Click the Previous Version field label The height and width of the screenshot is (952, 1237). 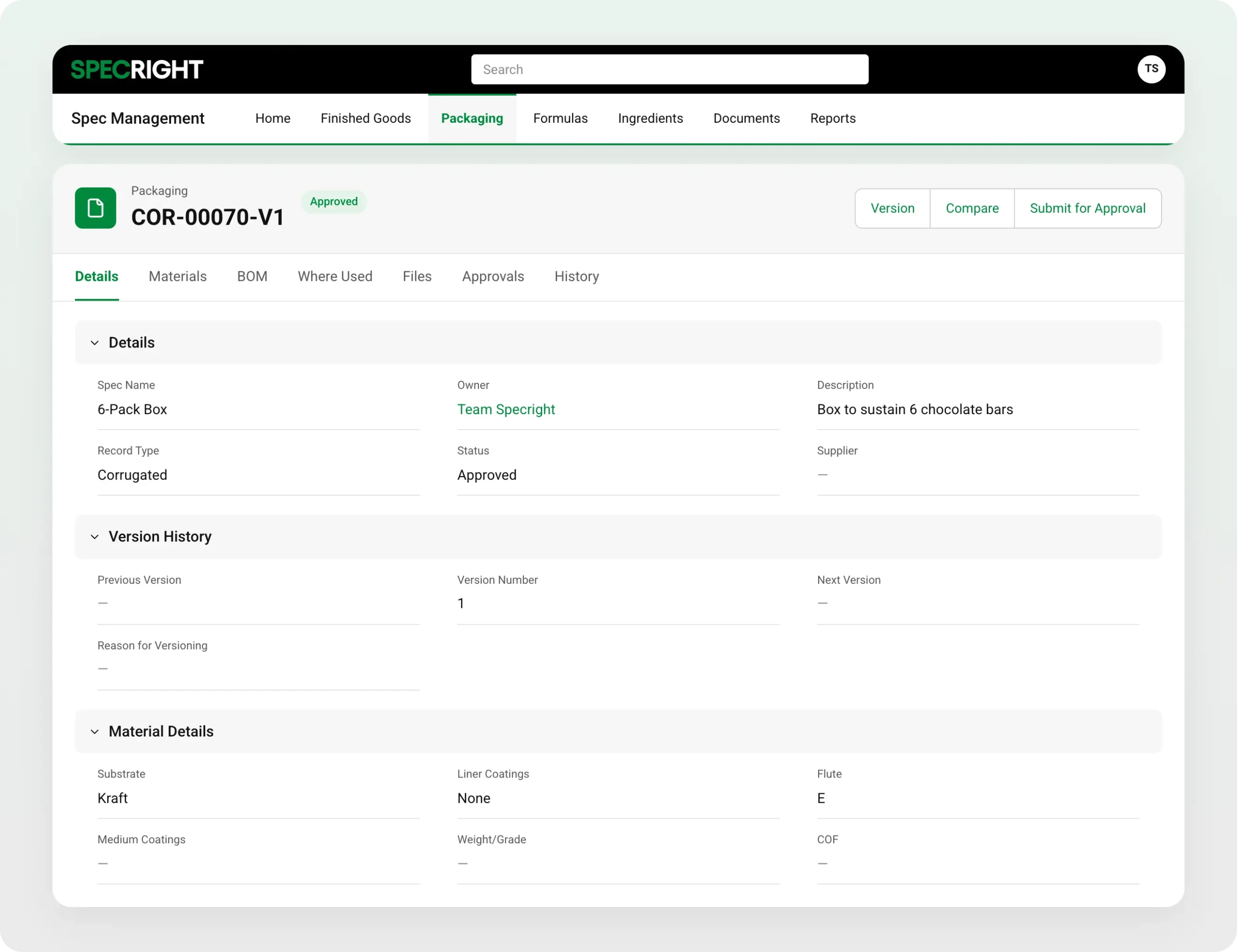click(139, 580)
